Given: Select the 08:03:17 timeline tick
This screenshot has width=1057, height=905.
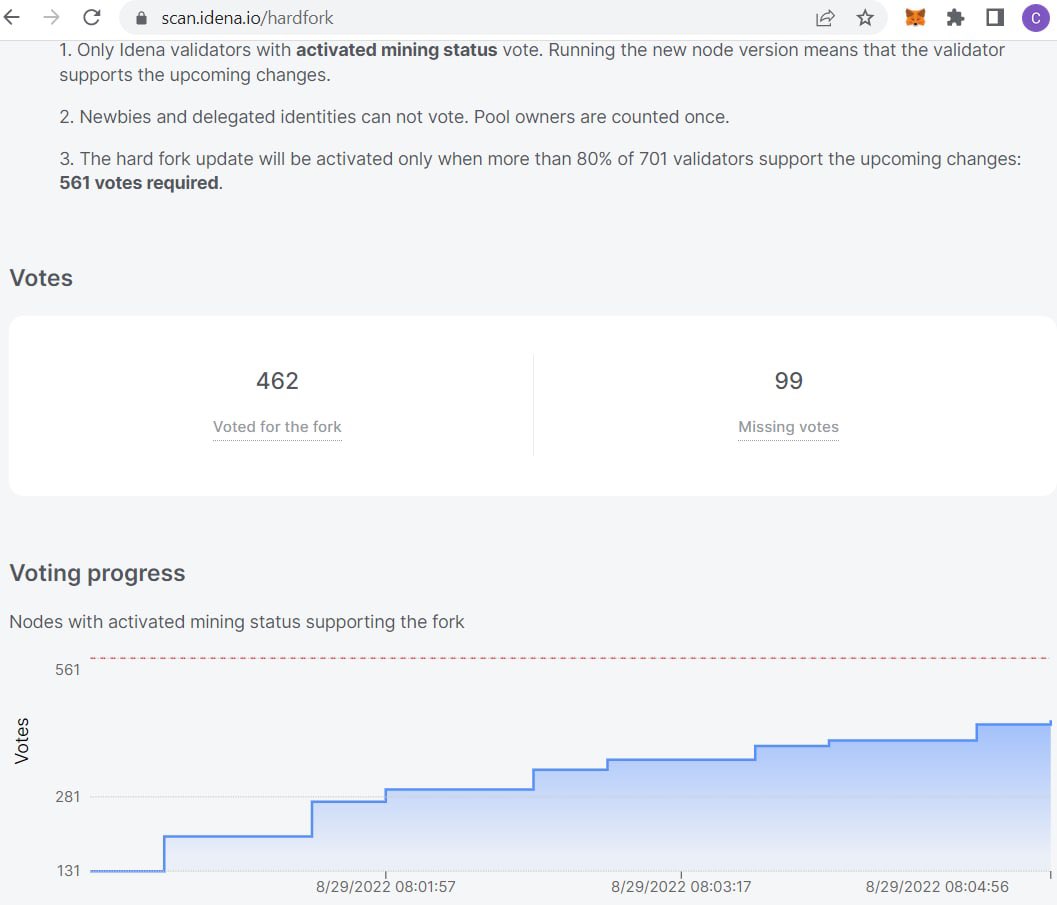Looking at the screenshot, I should [x=680, y=886].
